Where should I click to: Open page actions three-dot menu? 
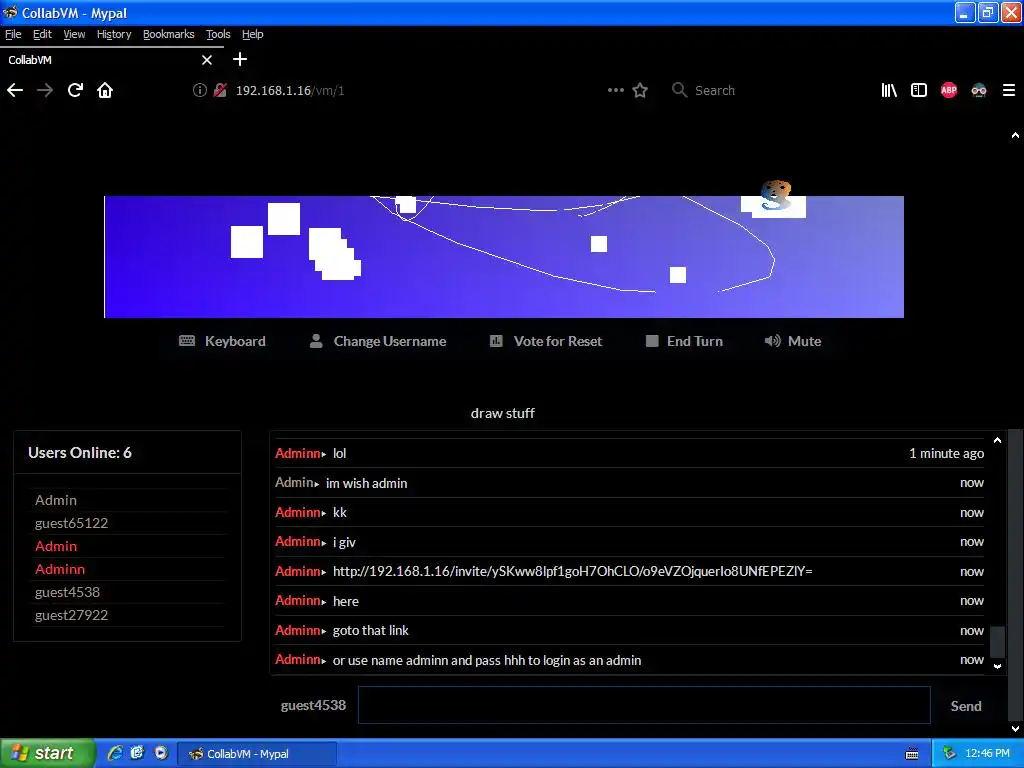[615, 90]
